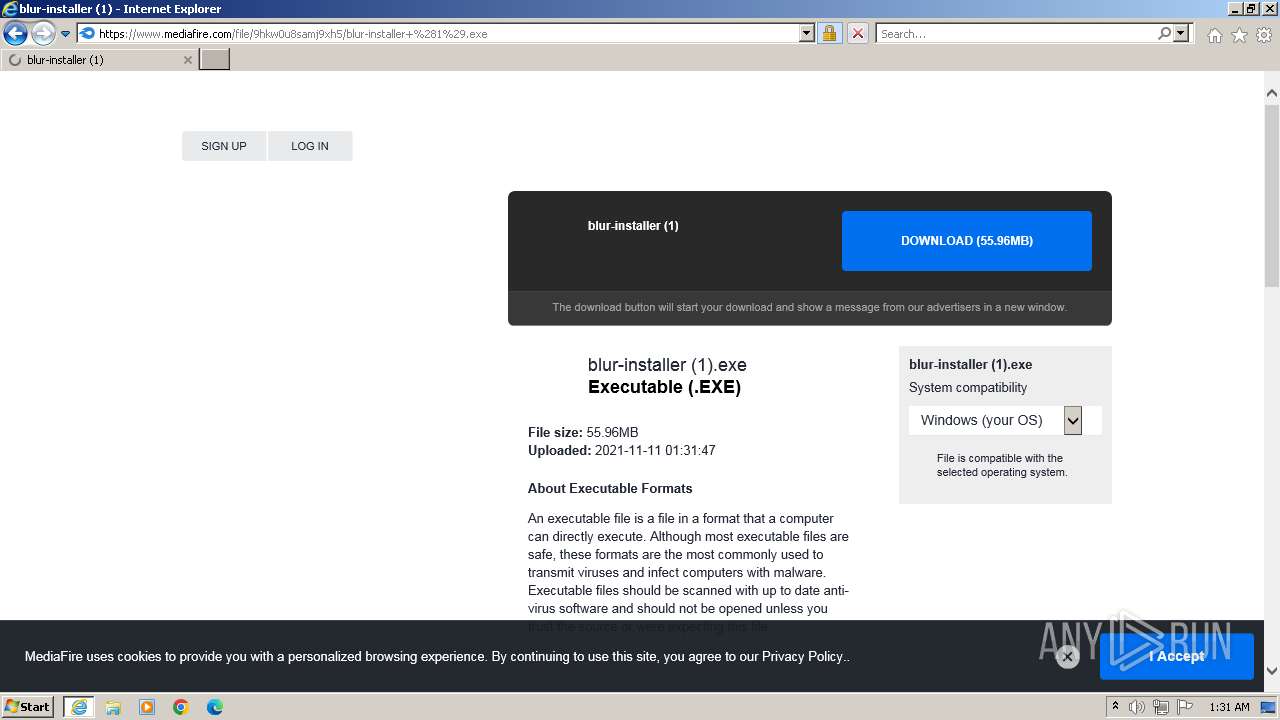Restore down the Internet Explorer window
Image resolution: width=1280 pixels, height=720 pixels.
pos(1252,9)
